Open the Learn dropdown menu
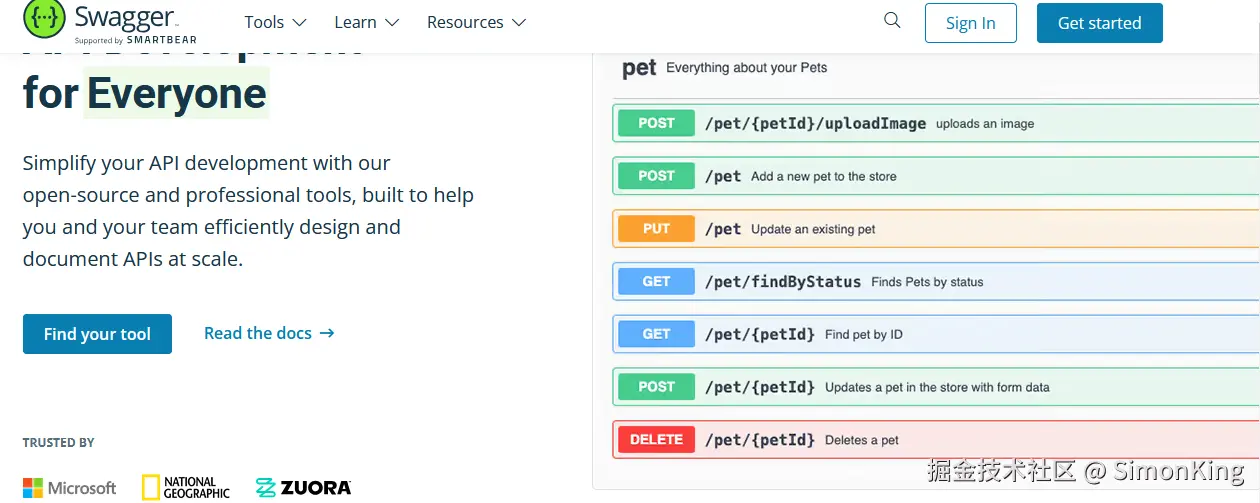1260x503 pixels. pyautogui.click(x=366, y=22)
